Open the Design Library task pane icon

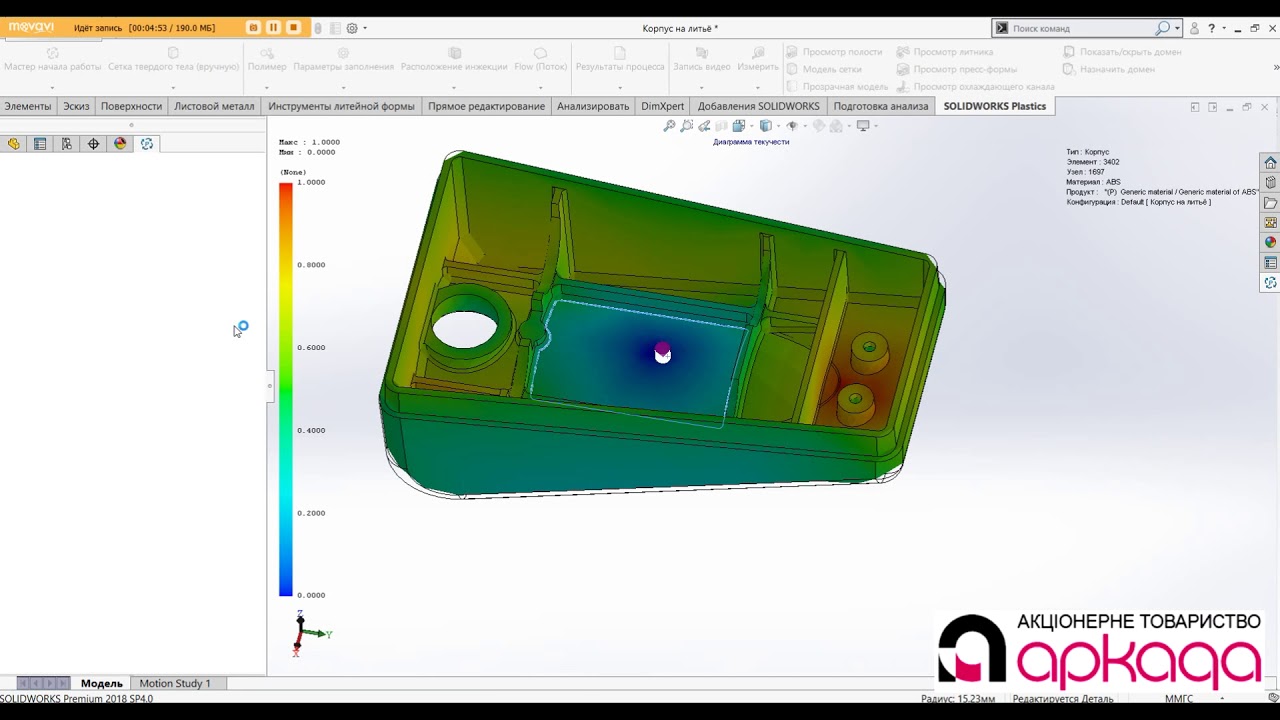coord(1270,183)
